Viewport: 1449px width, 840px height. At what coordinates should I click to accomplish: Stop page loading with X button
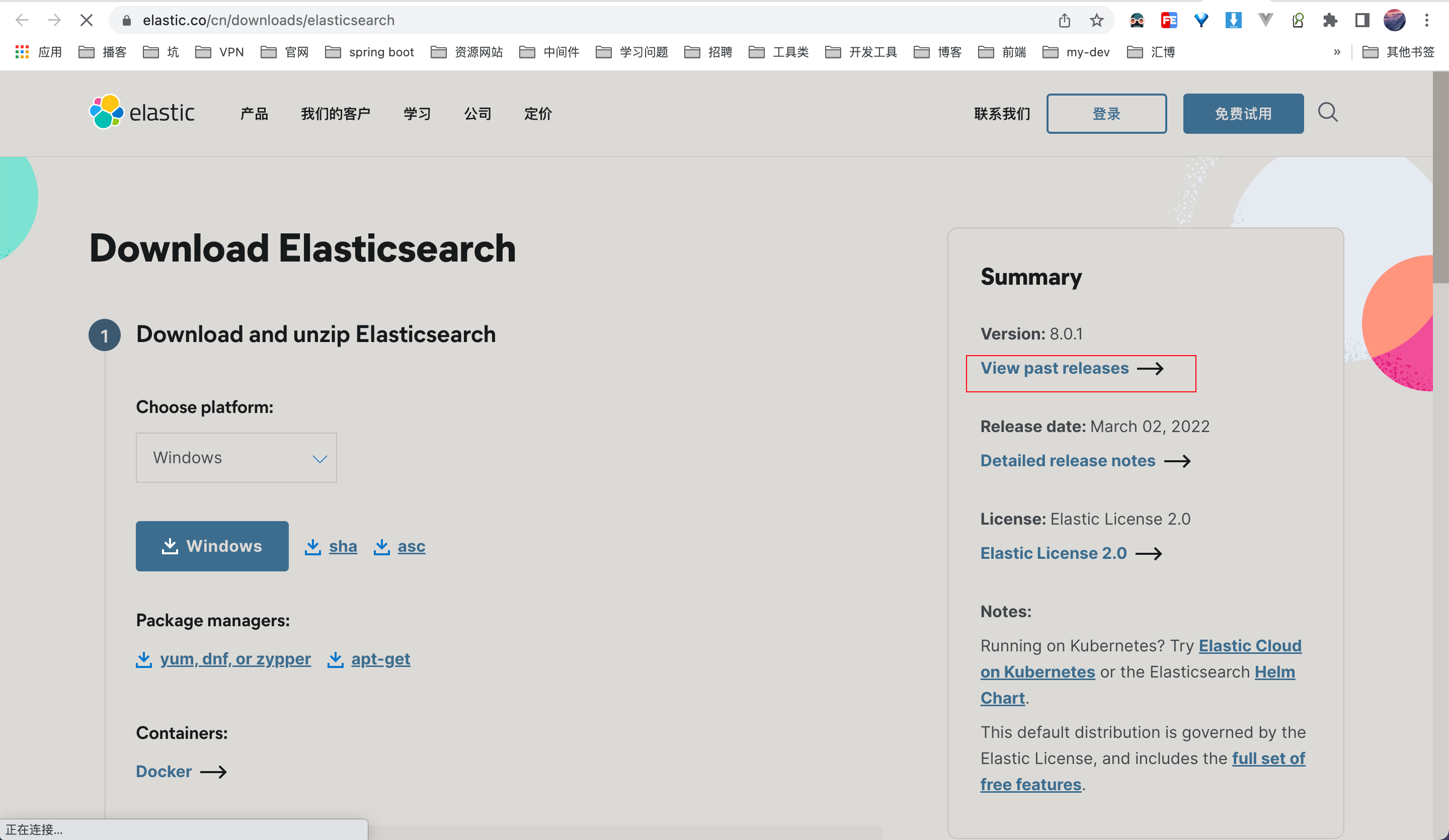tap(86, 21)
